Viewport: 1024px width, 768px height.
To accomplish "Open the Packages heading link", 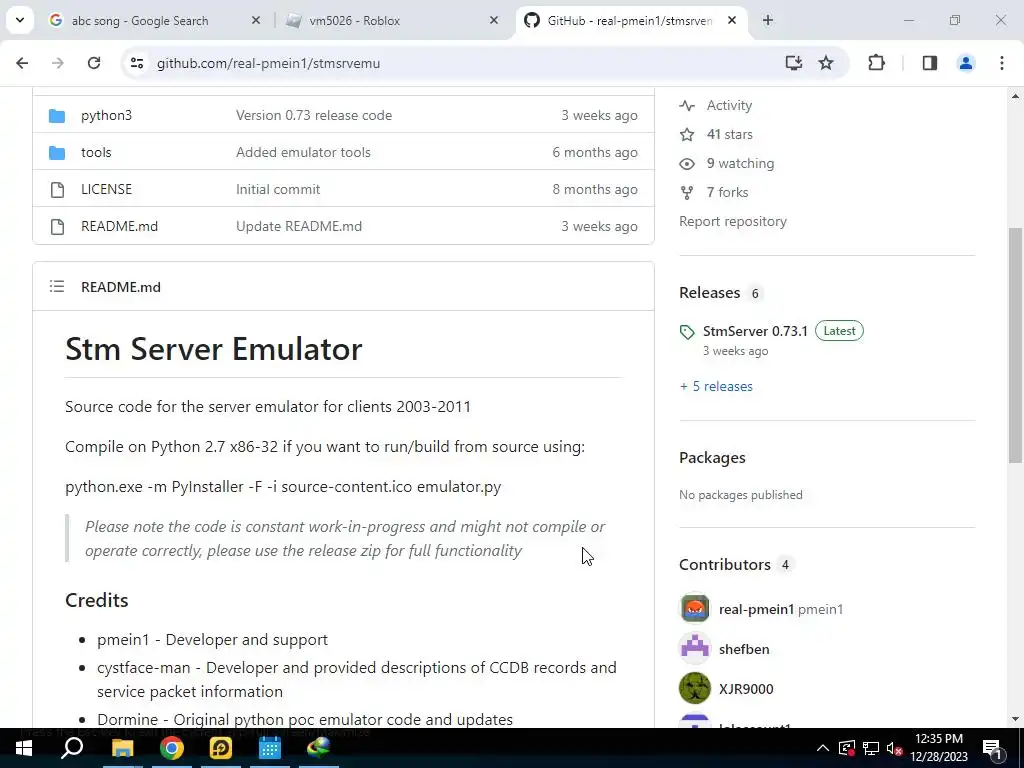I will coord(712,458).
